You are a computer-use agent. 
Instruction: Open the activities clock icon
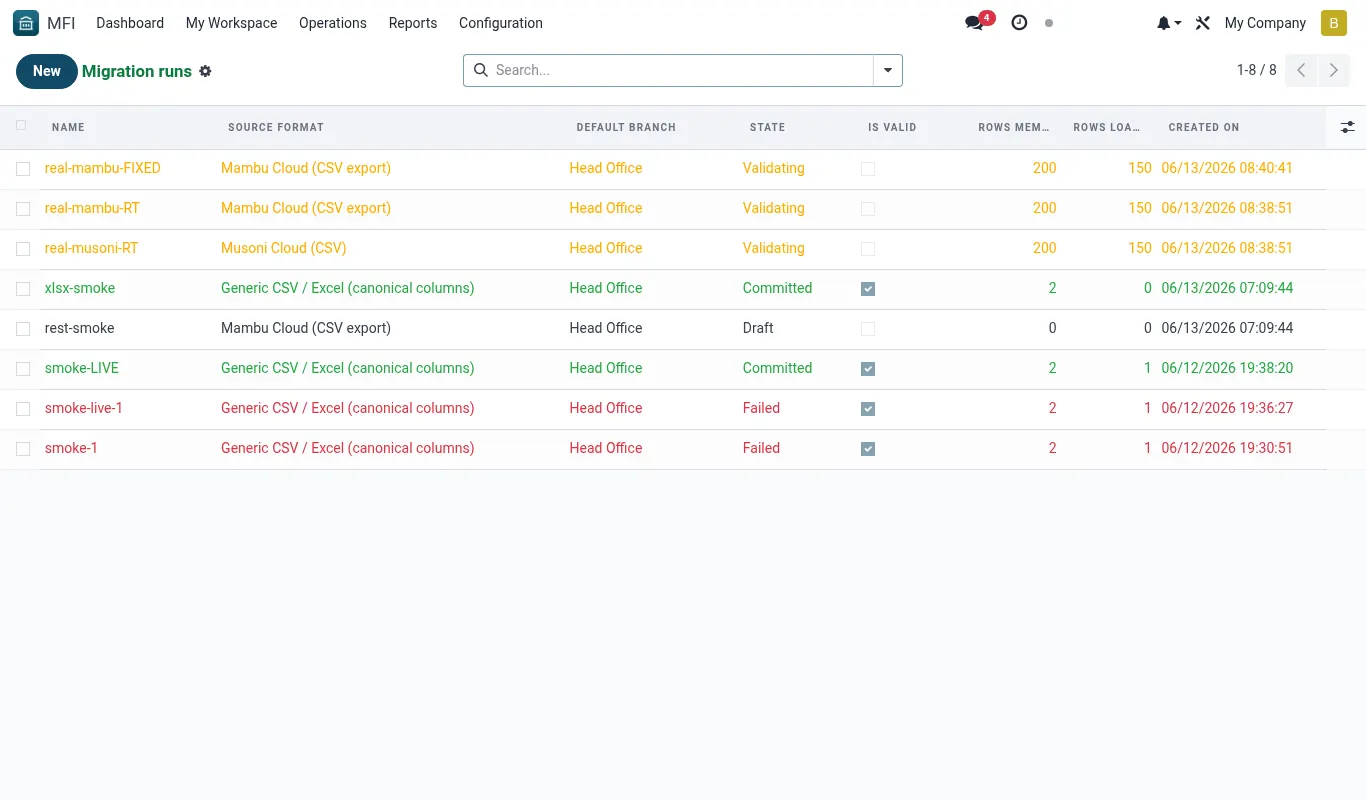(x=1019, y=23)
